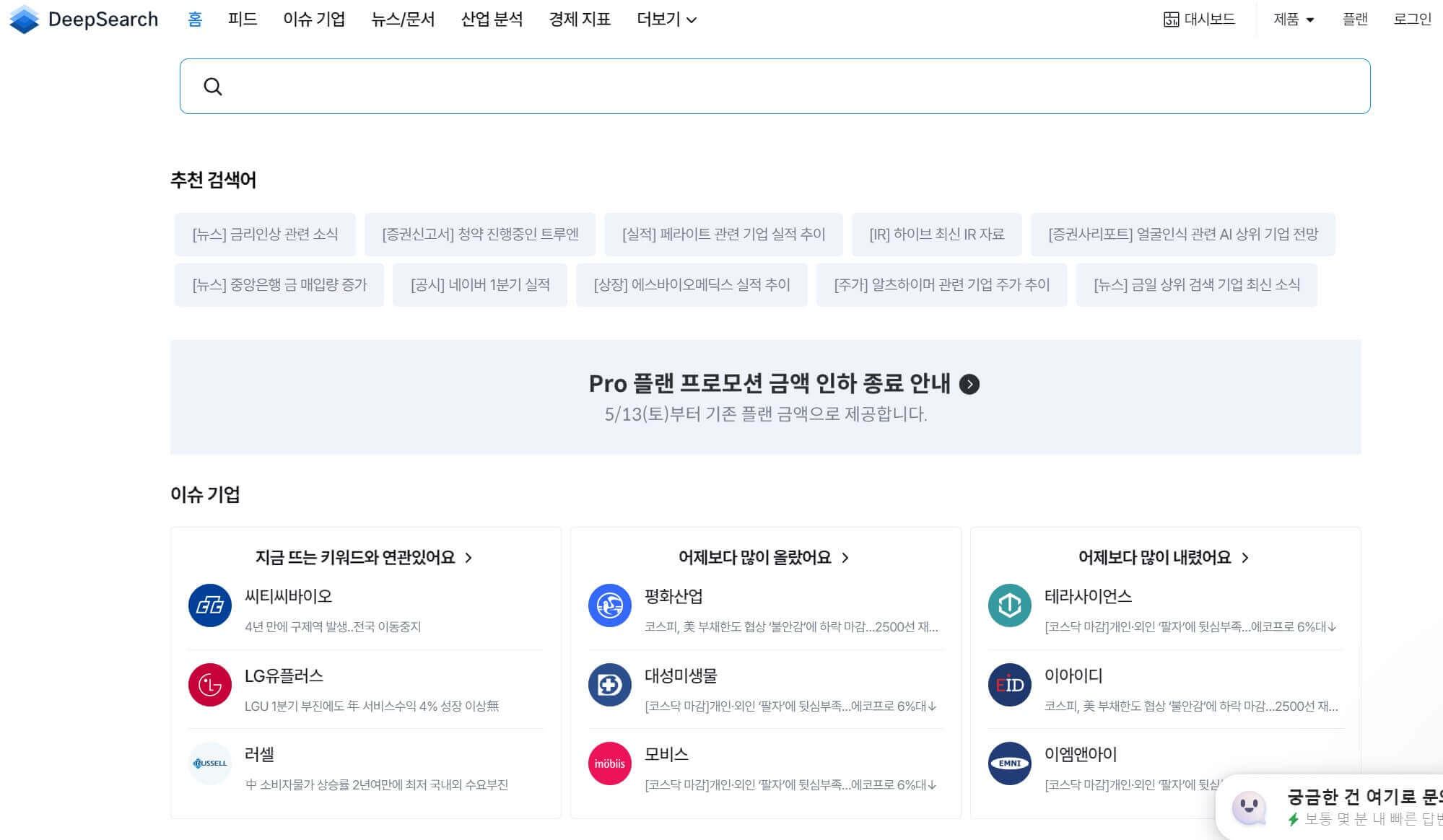Click the LG유플러스 logo icon

pos(209,685)
